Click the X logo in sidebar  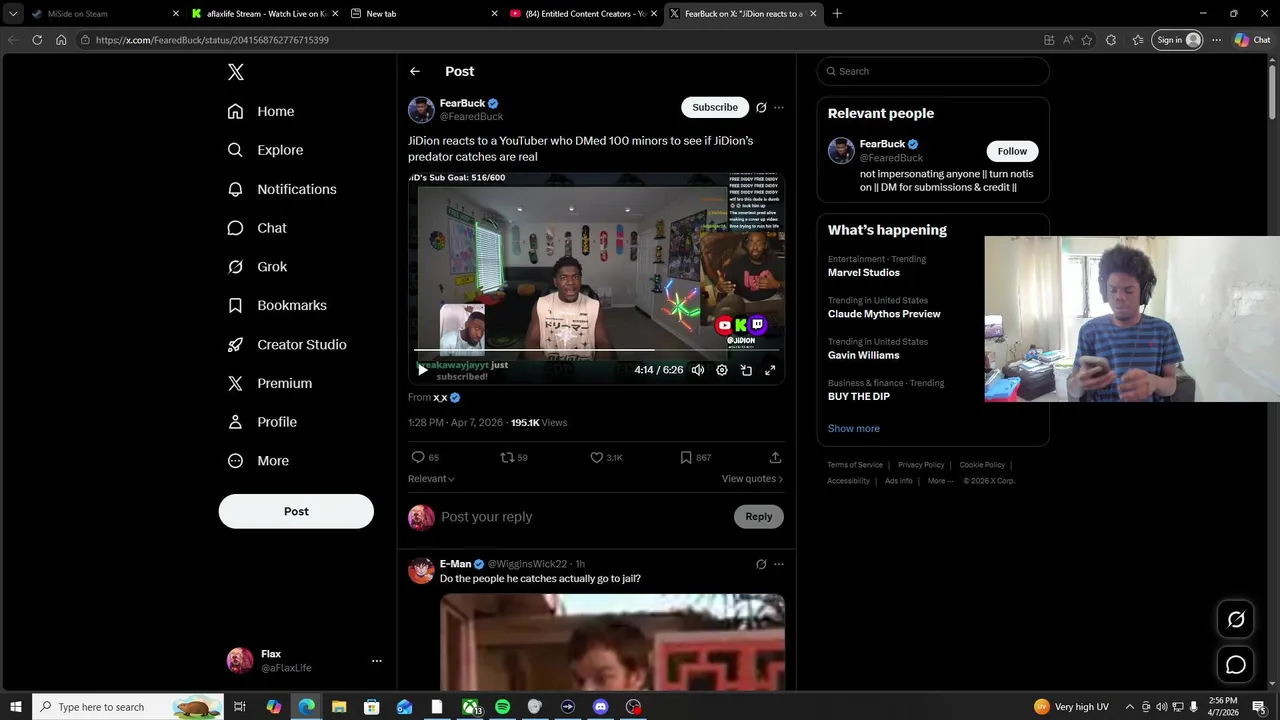(235, 72)
